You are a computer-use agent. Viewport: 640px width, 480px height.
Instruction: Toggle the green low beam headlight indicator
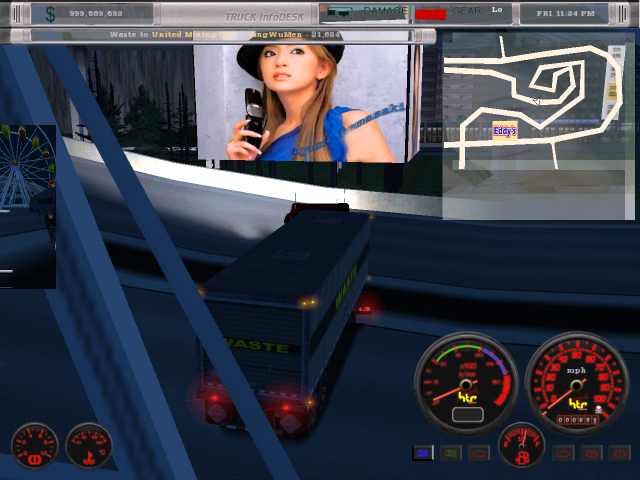point(451,453)
